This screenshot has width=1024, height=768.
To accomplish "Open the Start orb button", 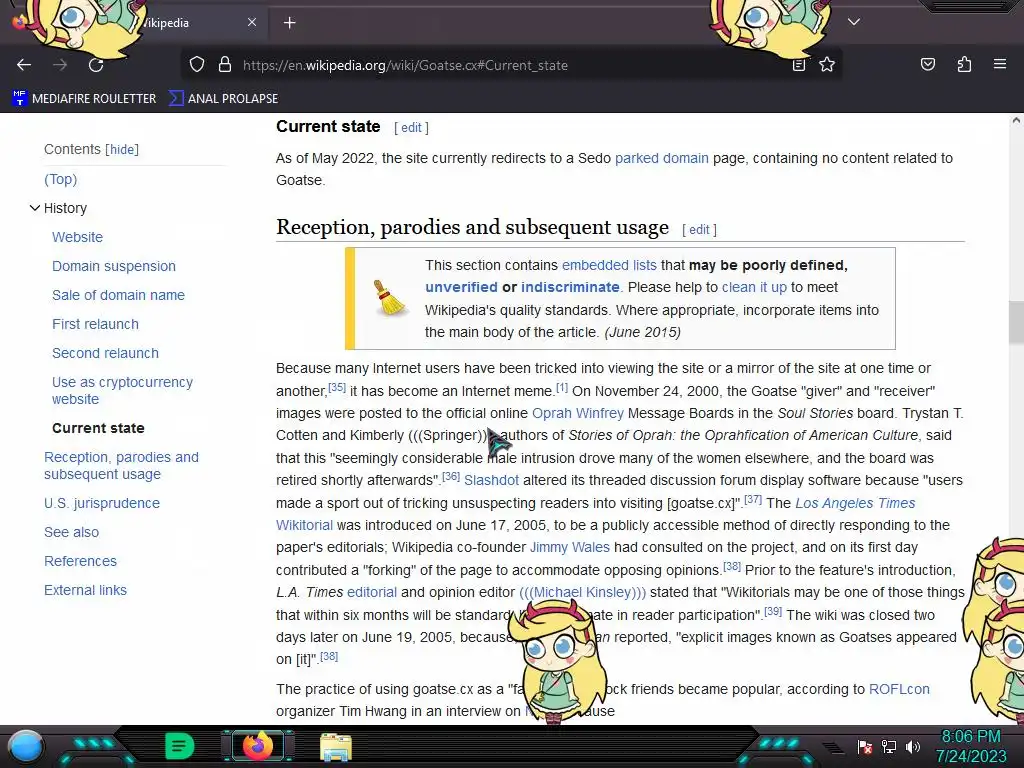I will tap(26, 747).
